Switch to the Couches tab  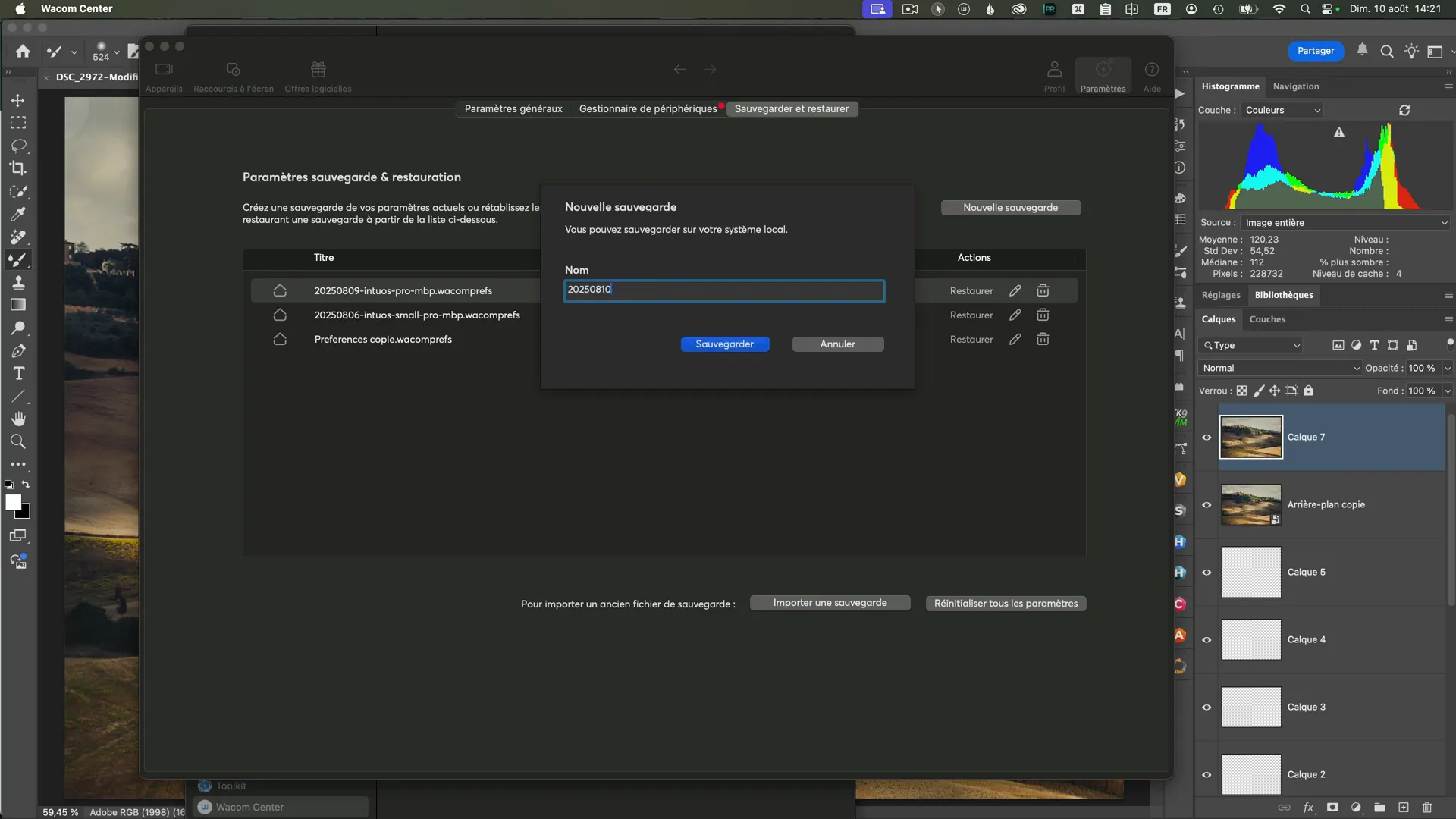click(1267, 319)
